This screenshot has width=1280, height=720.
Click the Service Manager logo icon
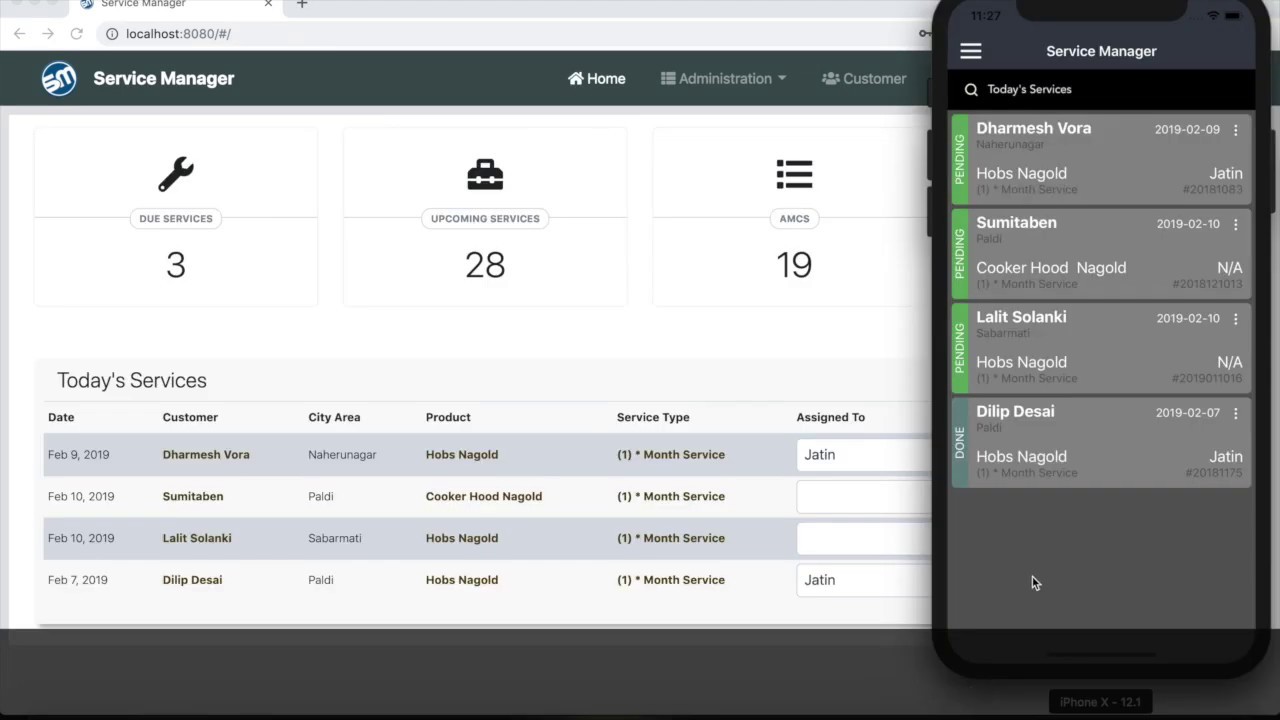[x=59, y=78]
